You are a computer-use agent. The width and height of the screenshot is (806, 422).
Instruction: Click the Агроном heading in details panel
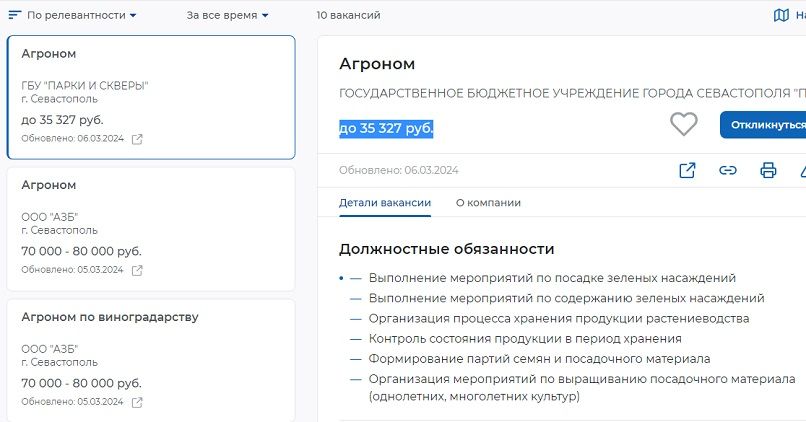tap(377, 64)
